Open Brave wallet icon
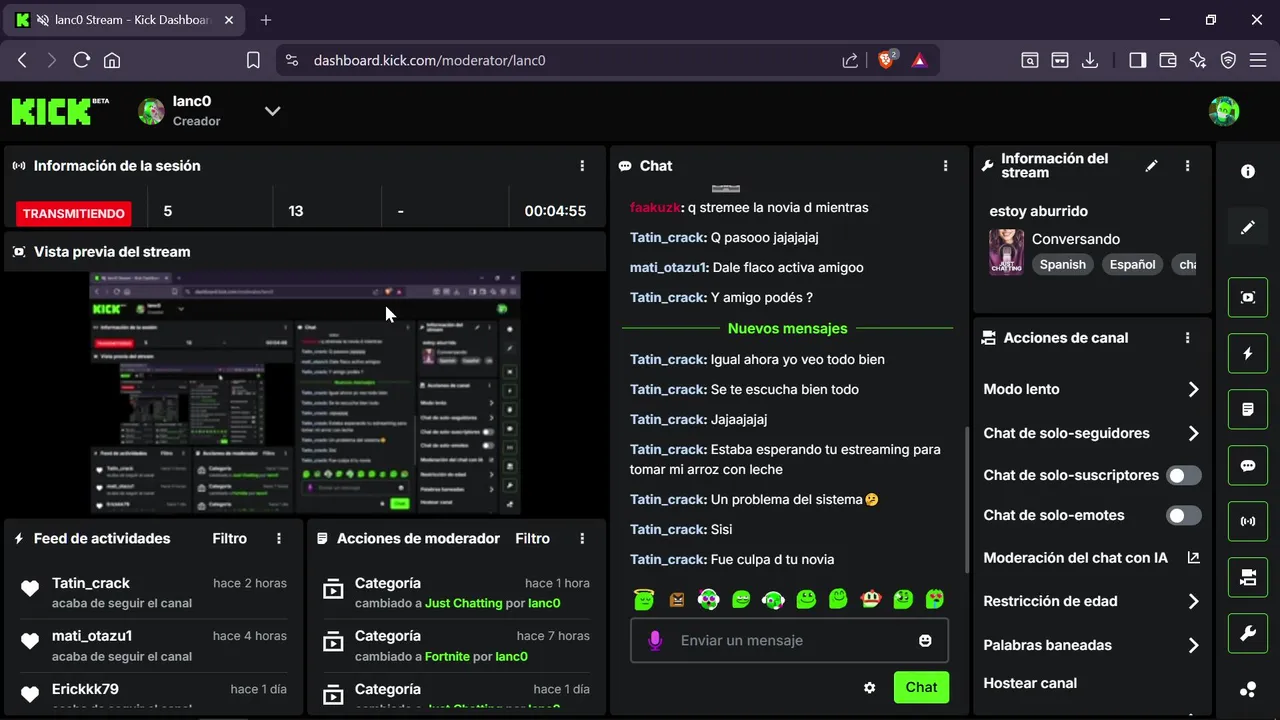 (x=1167, y=60)
